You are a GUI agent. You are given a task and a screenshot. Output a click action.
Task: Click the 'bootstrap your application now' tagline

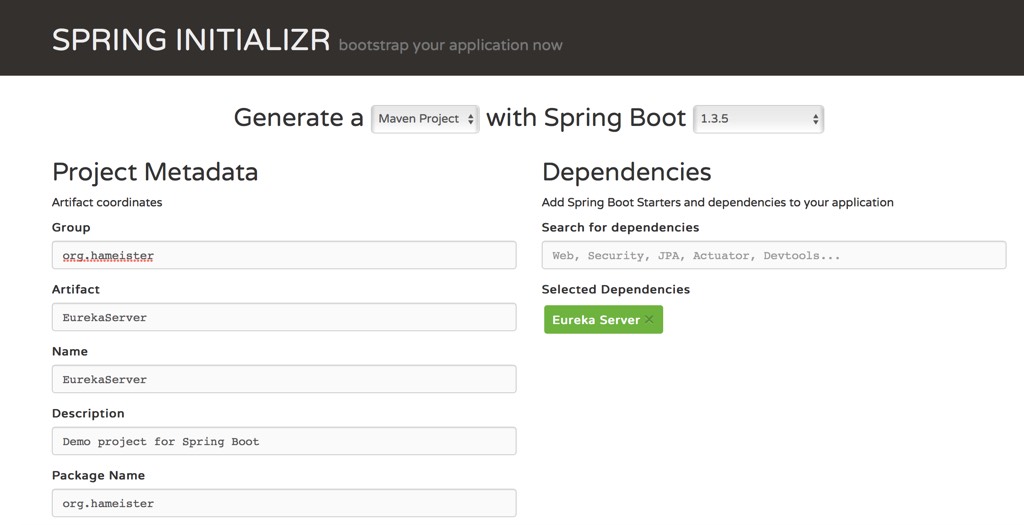[450, 45]
